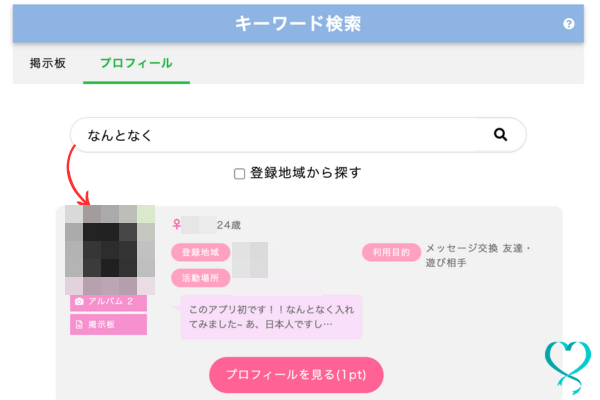Image resolution: width=600 pixels, height=400 pixels.
Task: Open the pink 掲示板 button under the photo
Action: 108,325
